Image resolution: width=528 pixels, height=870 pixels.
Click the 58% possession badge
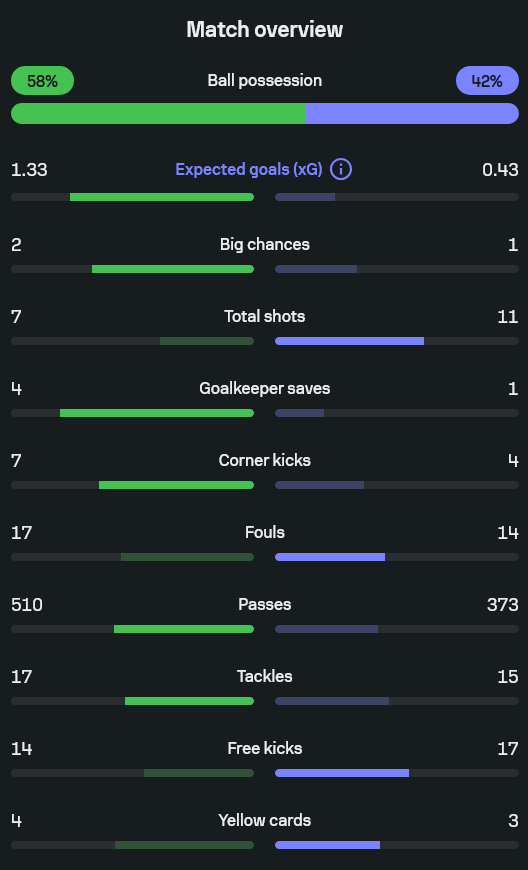(x=43, y=80)
